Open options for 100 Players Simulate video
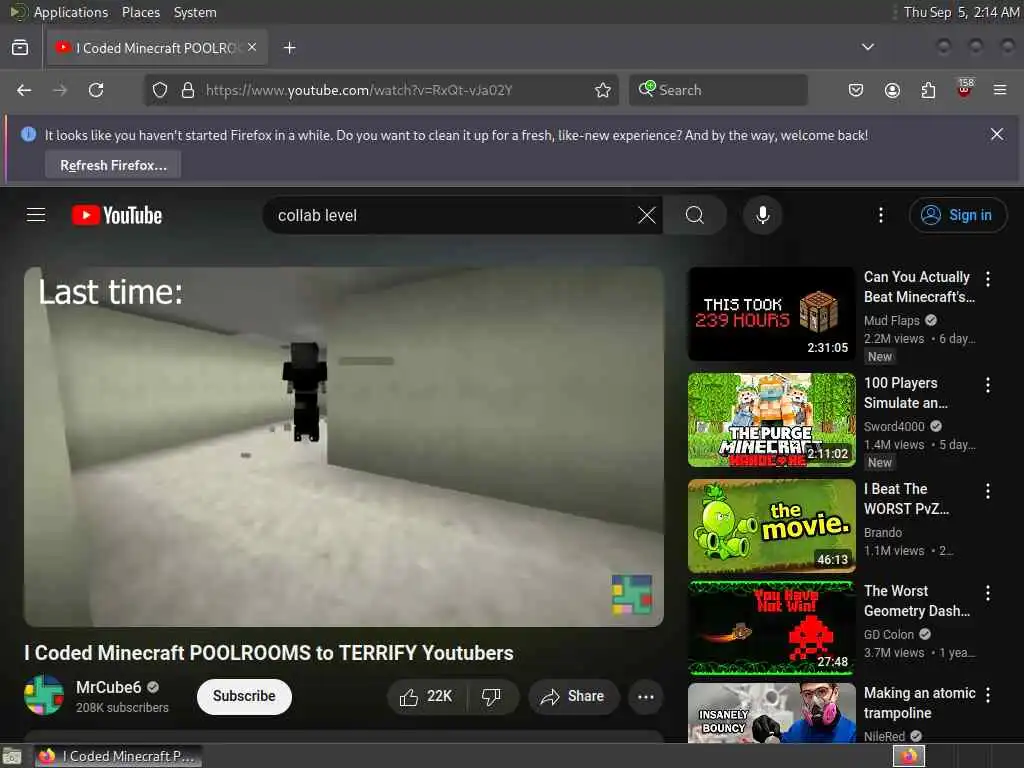 tap(987, 385)
